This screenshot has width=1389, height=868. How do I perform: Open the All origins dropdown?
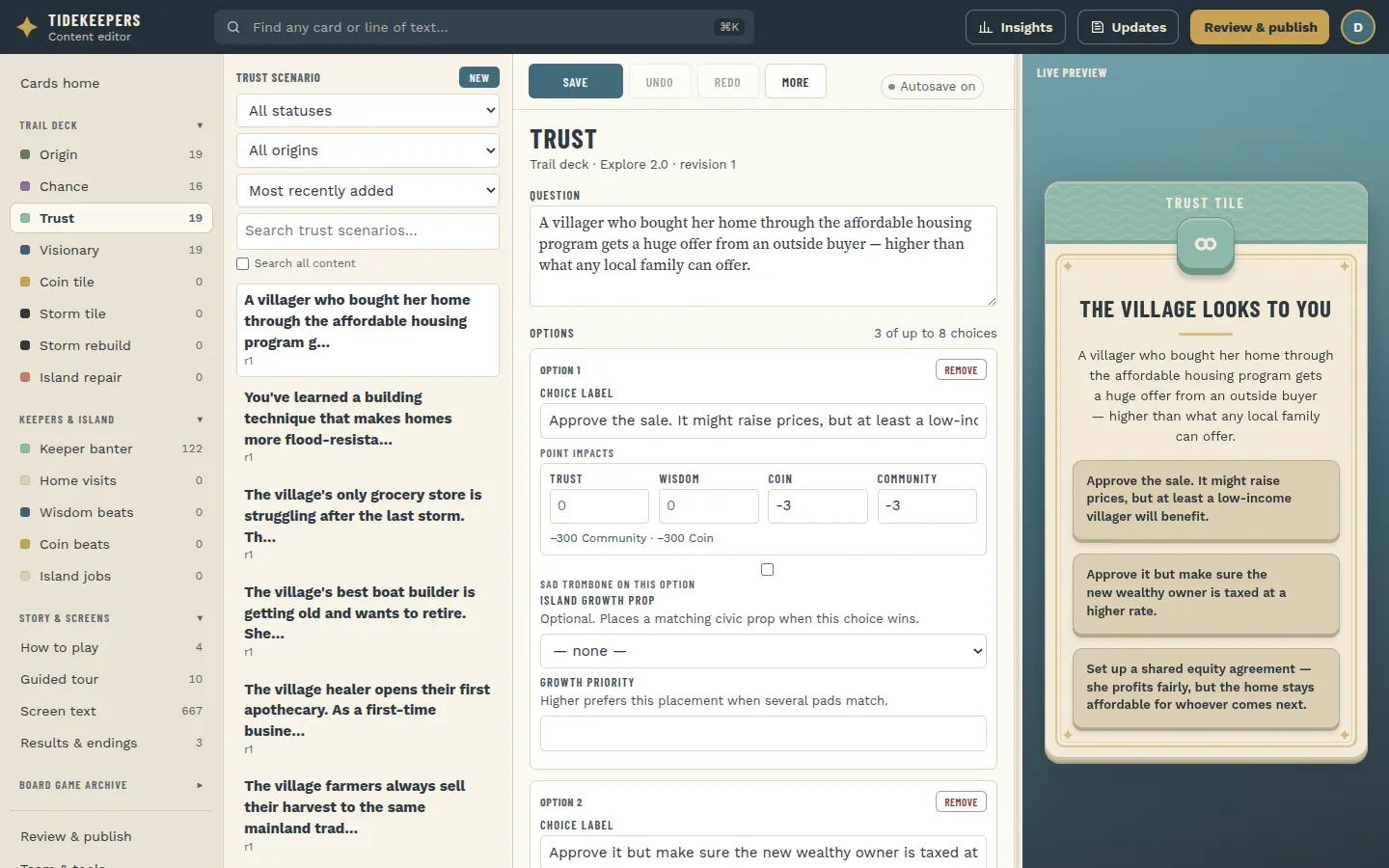[x=368, y=150]
